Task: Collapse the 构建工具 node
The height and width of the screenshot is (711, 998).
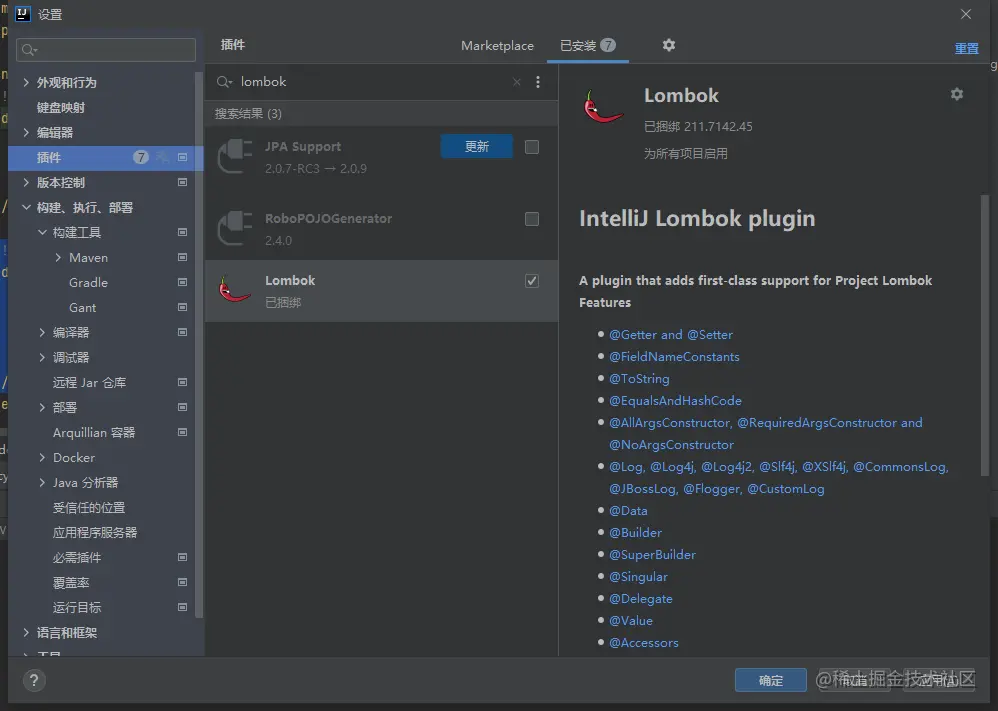Action: [42, 232]
